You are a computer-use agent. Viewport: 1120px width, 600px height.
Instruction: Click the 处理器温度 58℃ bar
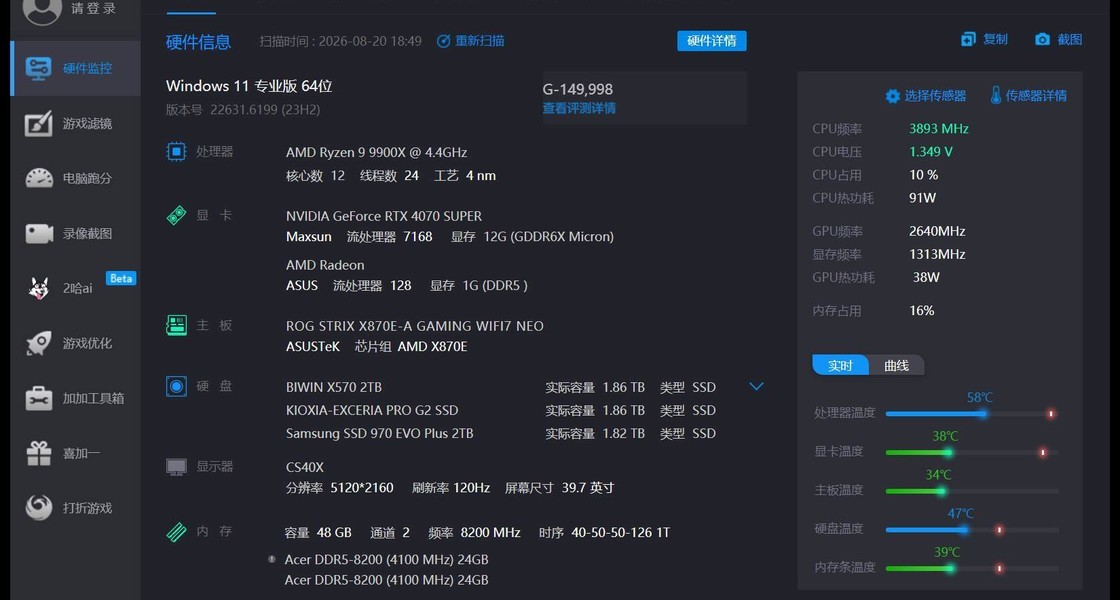971,414
